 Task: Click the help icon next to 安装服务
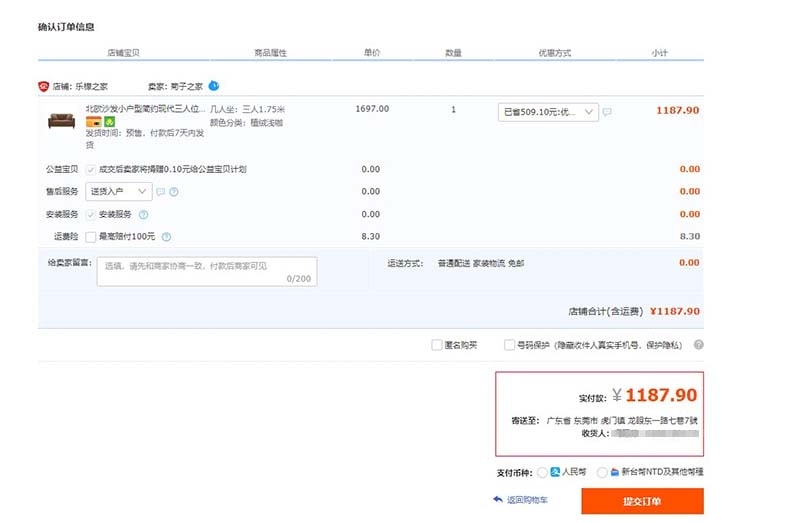144,215
